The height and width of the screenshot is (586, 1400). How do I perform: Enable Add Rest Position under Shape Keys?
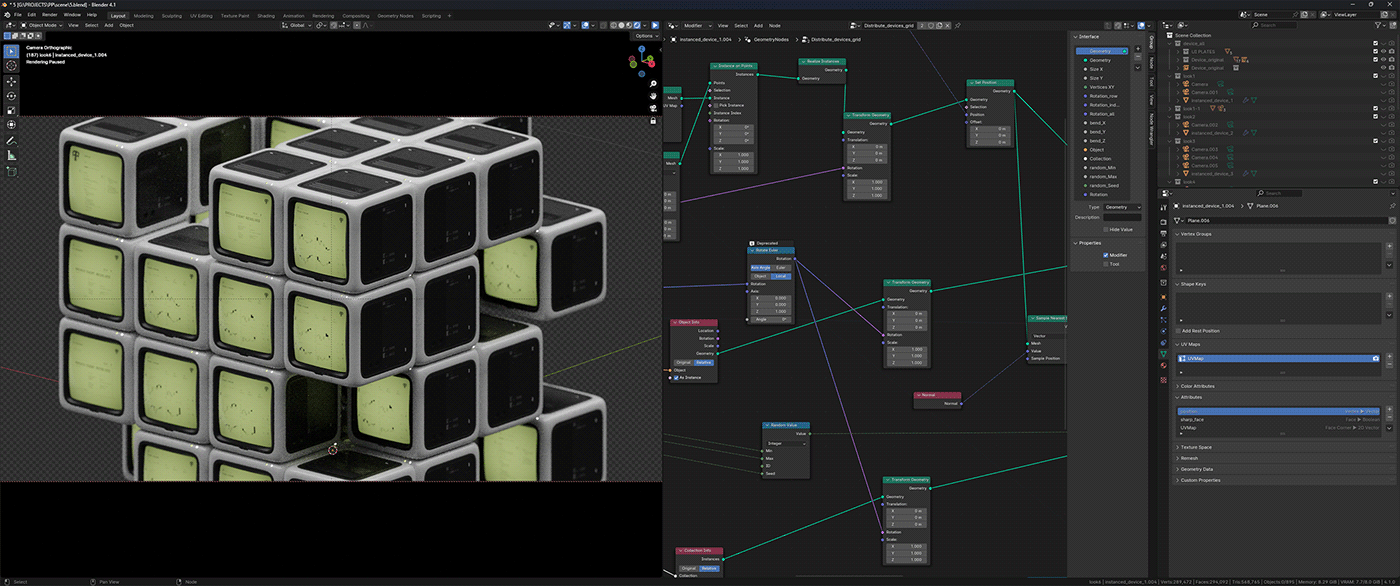1178,331
